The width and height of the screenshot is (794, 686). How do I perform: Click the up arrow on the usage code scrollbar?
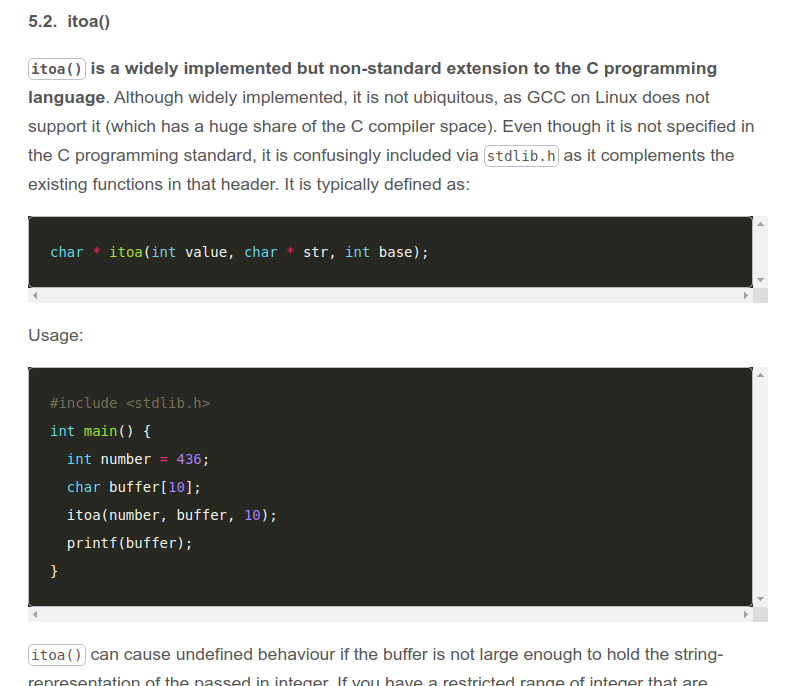click(x=760, y=375)
